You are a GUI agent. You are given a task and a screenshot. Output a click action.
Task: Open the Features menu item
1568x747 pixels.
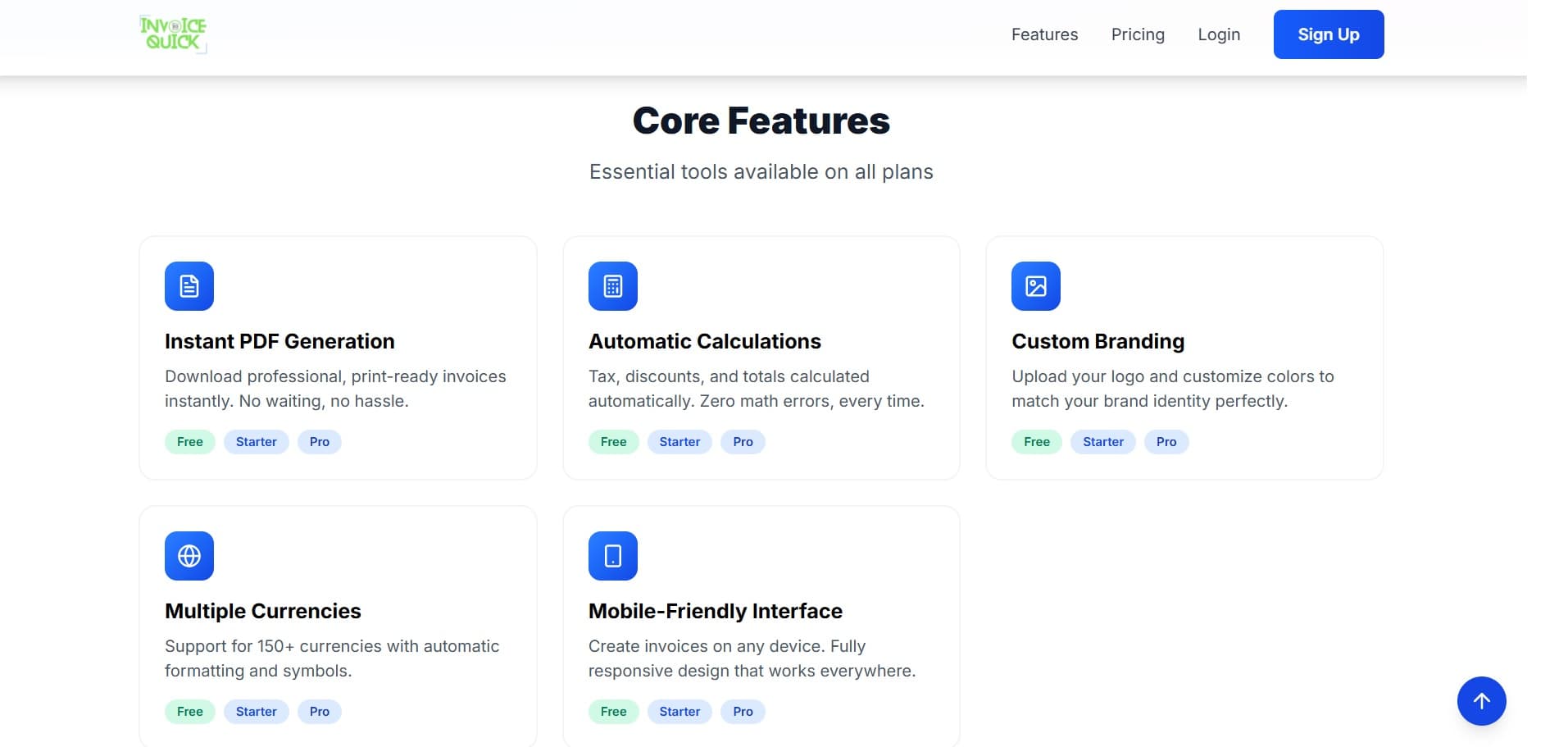1044,34
